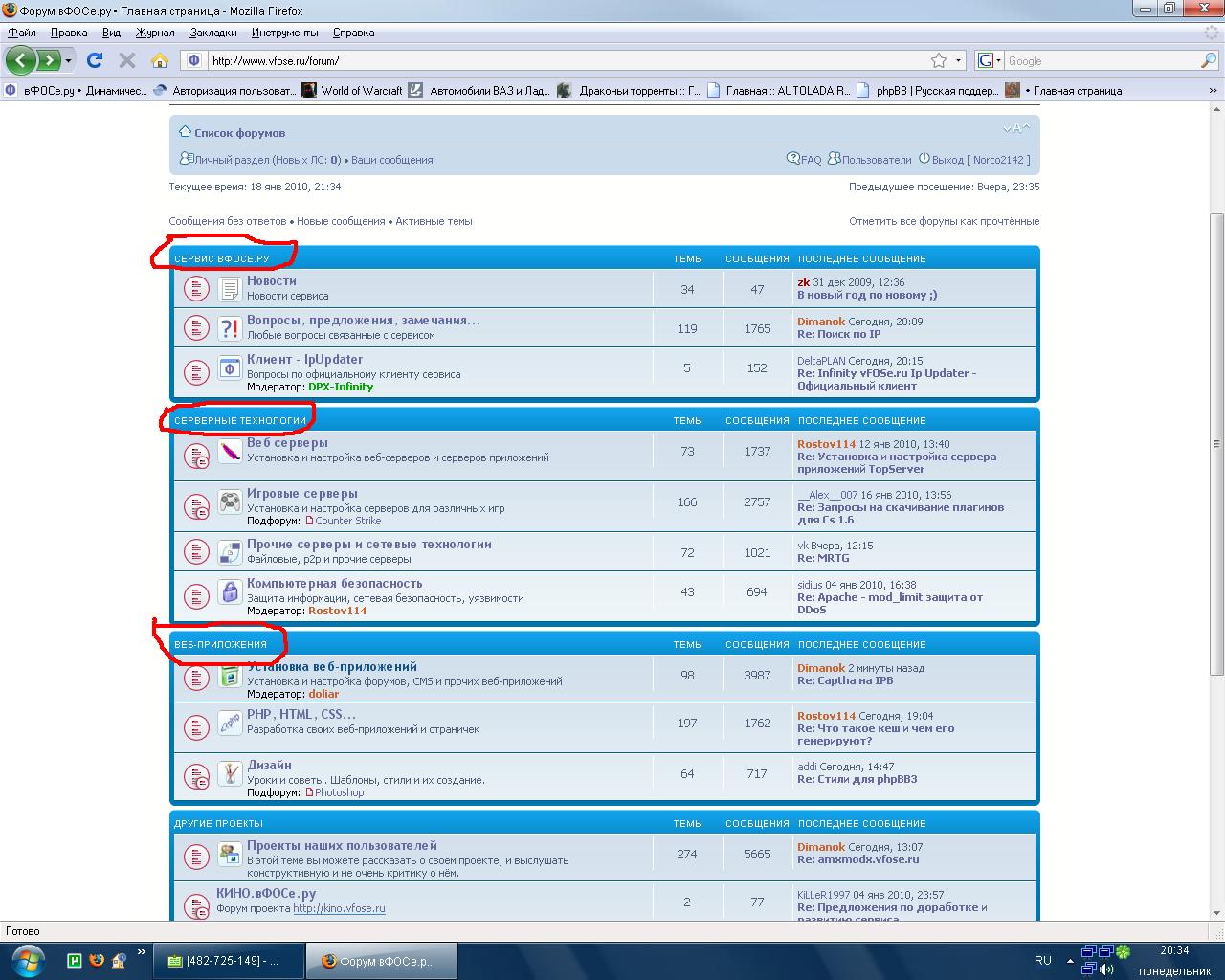Viewport: 1225px width, 980px height.
Task: Open the Веб серверы forum link
Action: 287,442
